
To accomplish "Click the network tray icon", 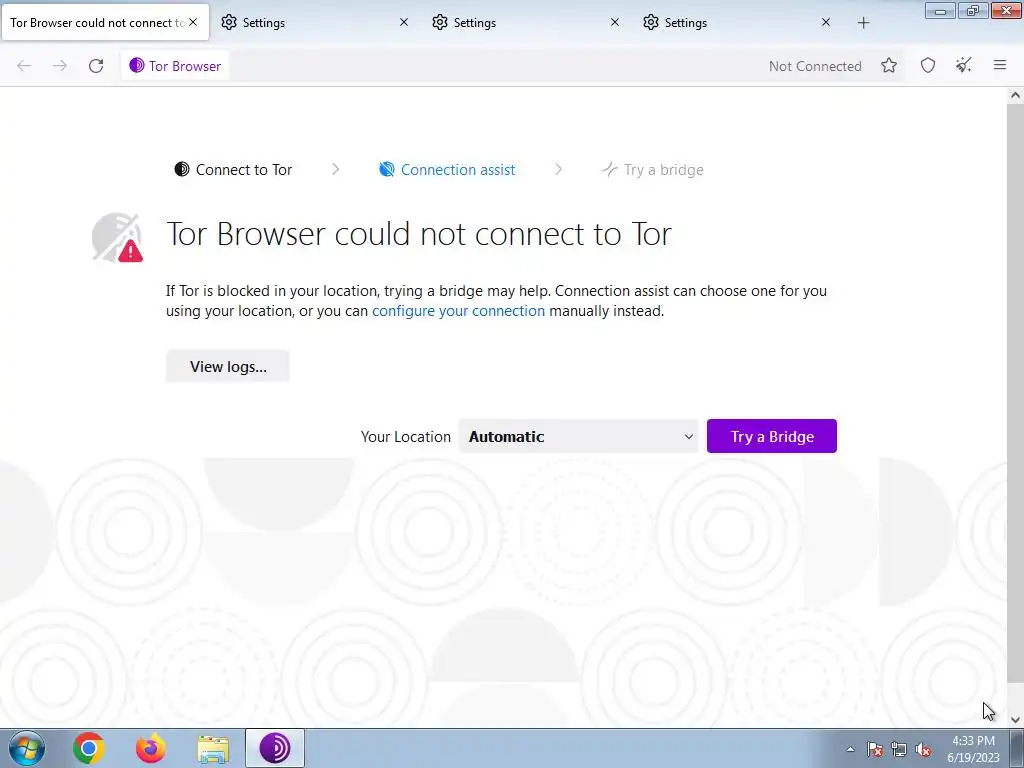I will coord(899,750).
